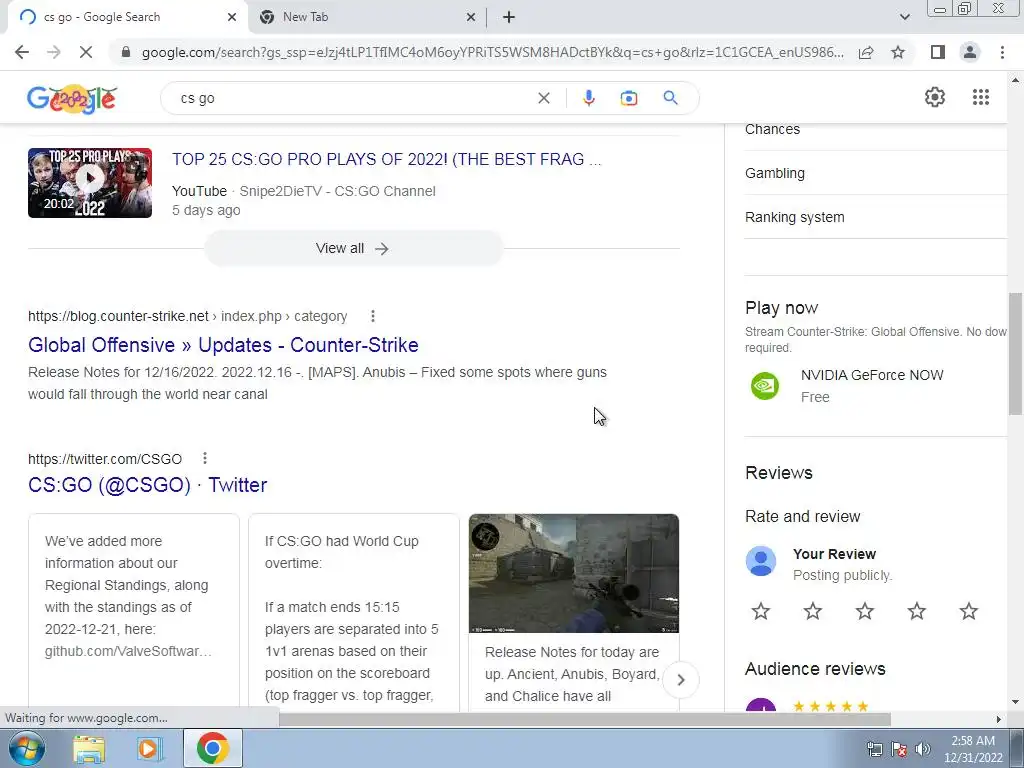Expand the Gambling topic row
The width and height of the screenshot is (1024, 768).
(875, 173)
